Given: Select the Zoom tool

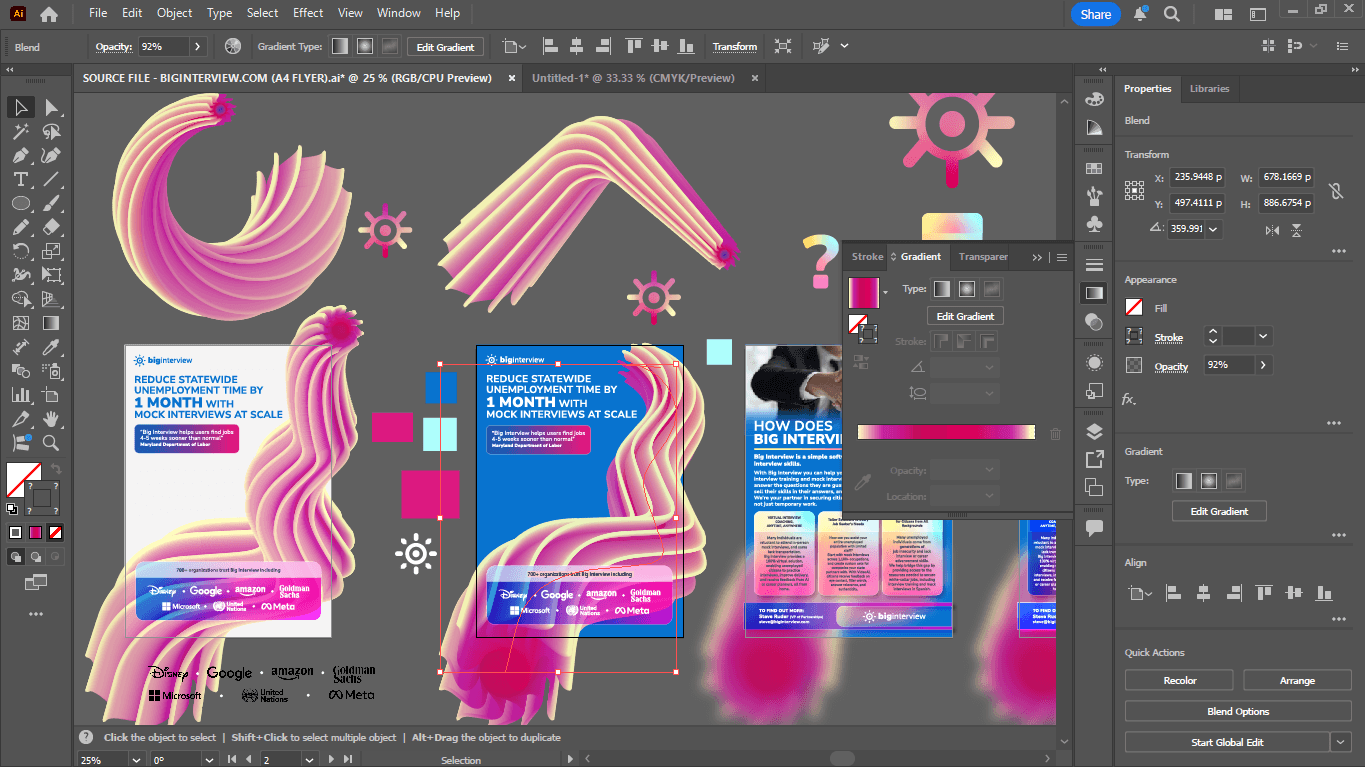Looking at the screenshot, I should (51, 443).
